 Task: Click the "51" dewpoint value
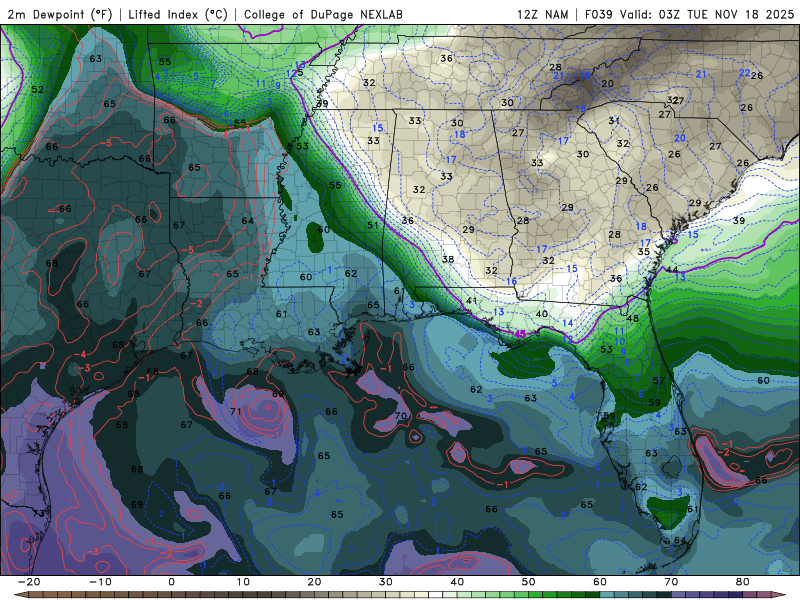click(x=373, y=225)
